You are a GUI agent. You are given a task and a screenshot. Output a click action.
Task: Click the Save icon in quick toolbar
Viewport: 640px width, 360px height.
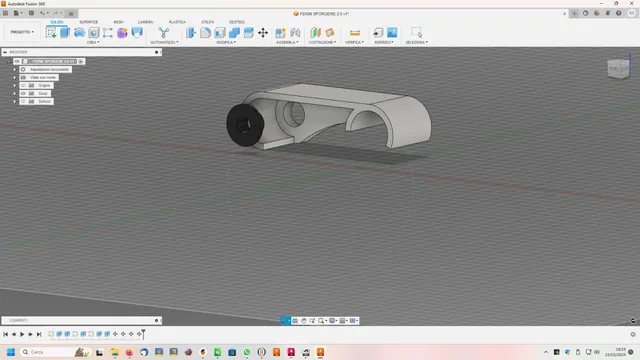[31, 13]
